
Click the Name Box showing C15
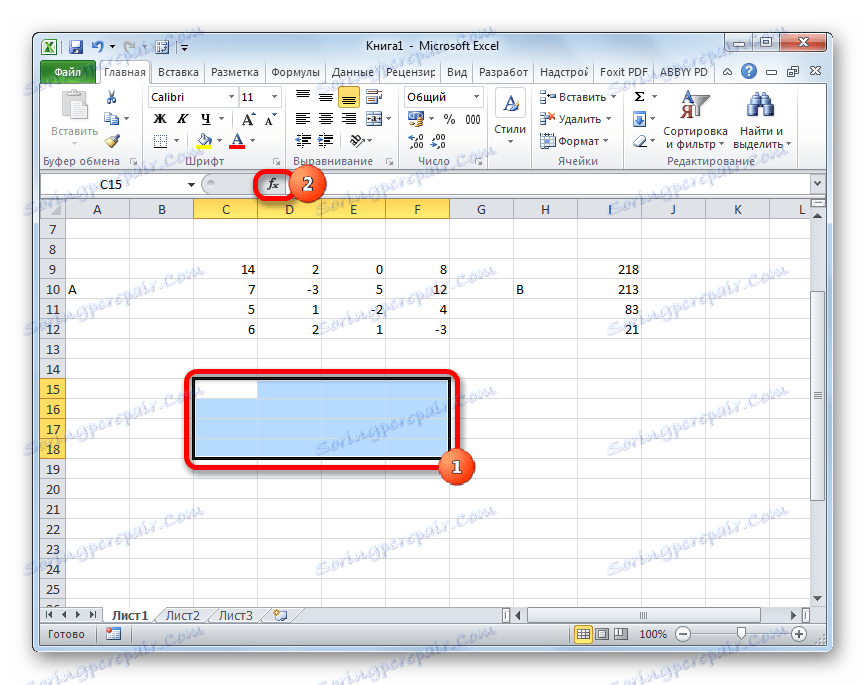click(113, 184)
